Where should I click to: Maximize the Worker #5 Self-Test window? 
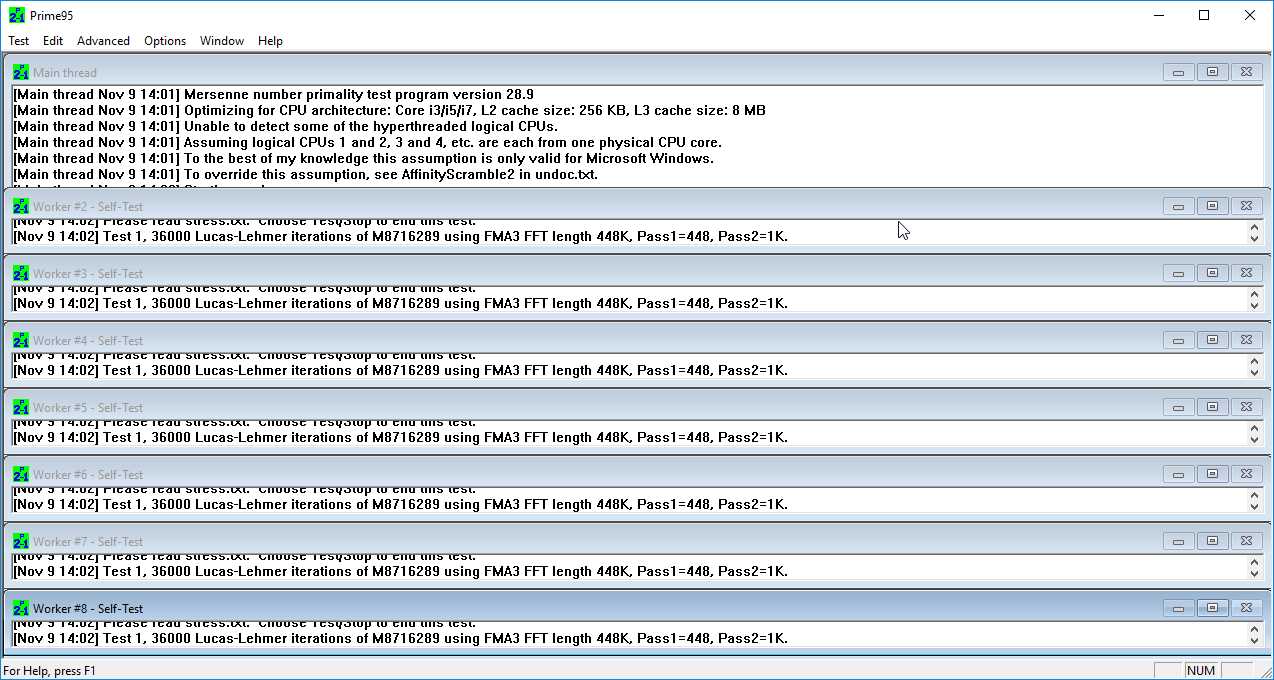1212,407
